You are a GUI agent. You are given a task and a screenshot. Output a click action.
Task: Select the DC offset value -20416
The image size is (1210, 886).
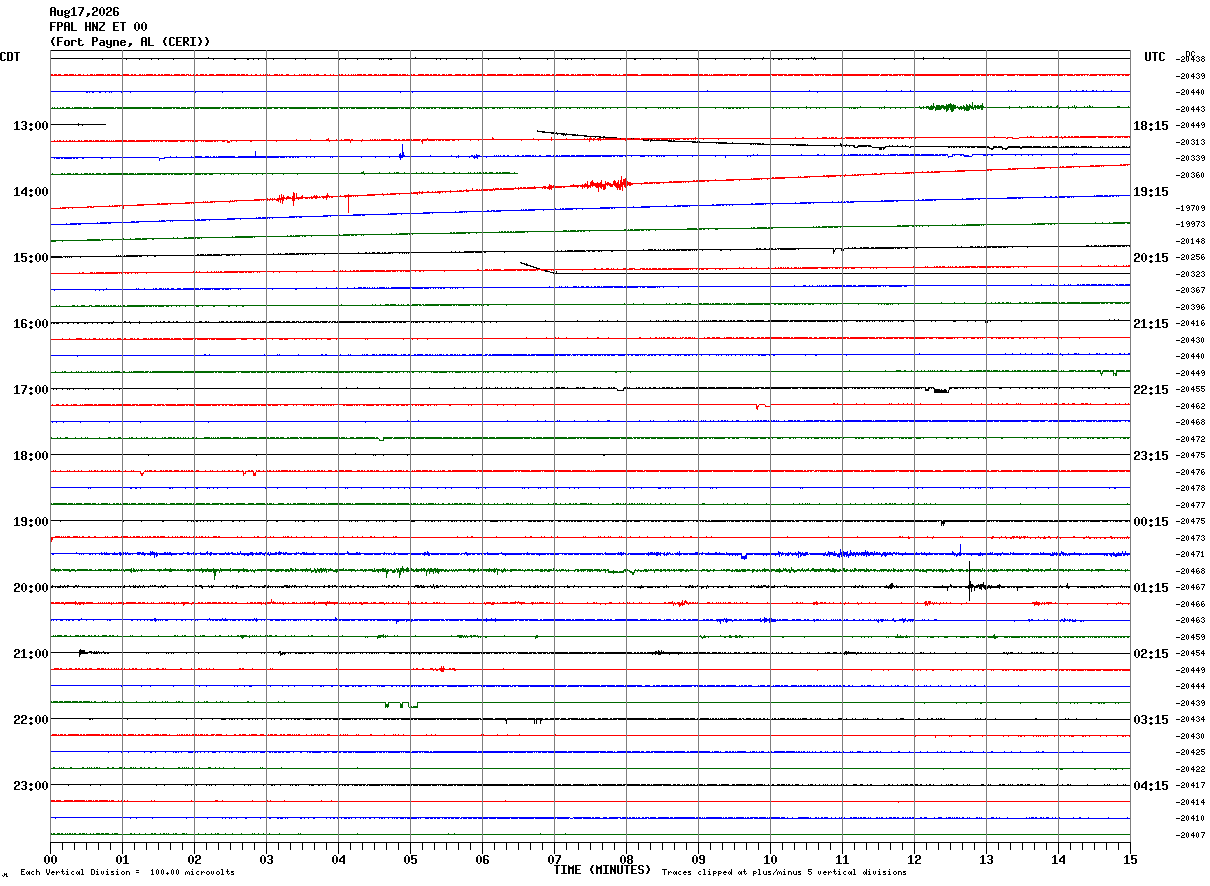[x=1190, y=323]
